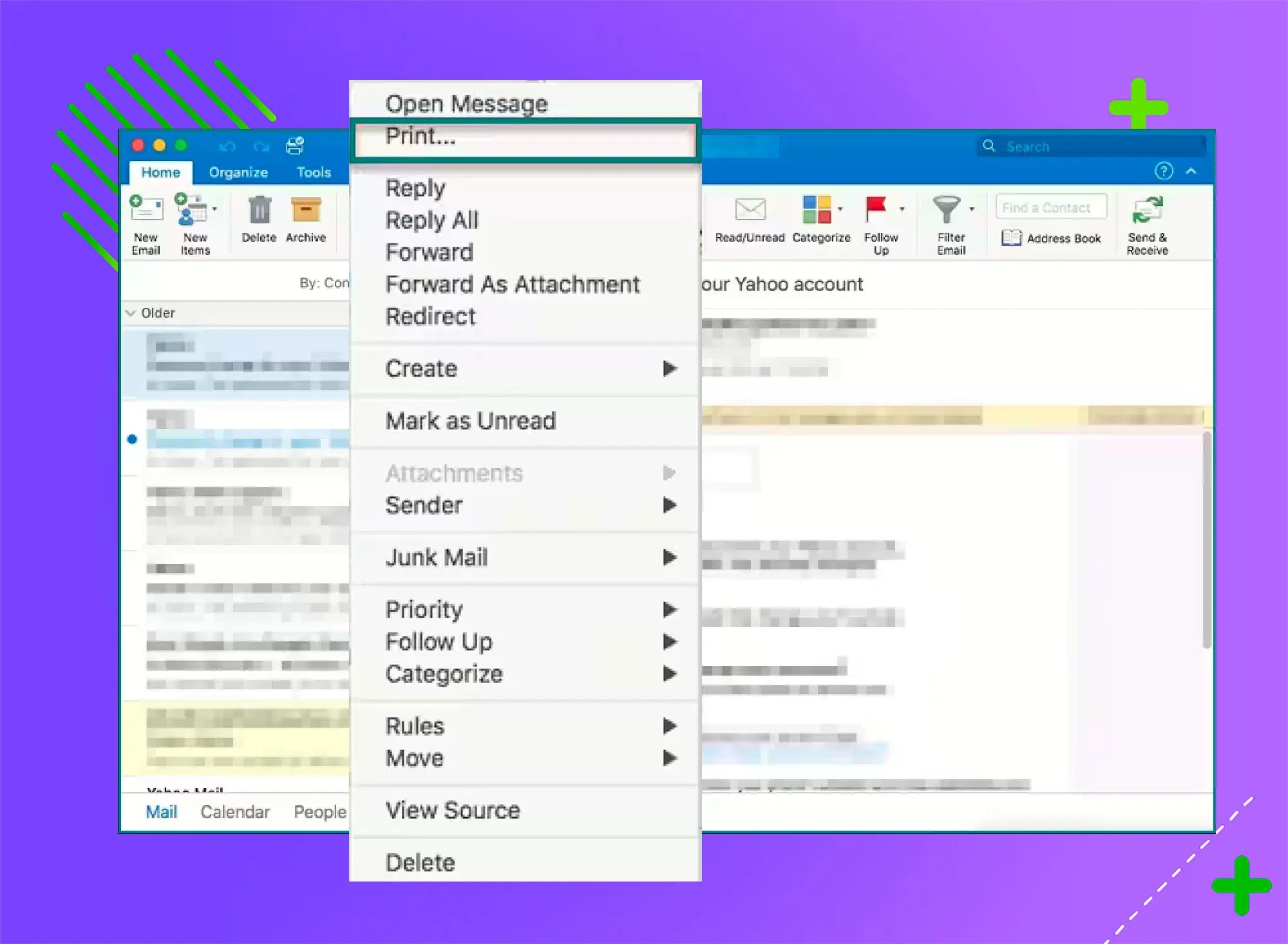Click the reading pane vertical scrollbar
The width and height of the screenshot is (1288, 944).
1207,540
